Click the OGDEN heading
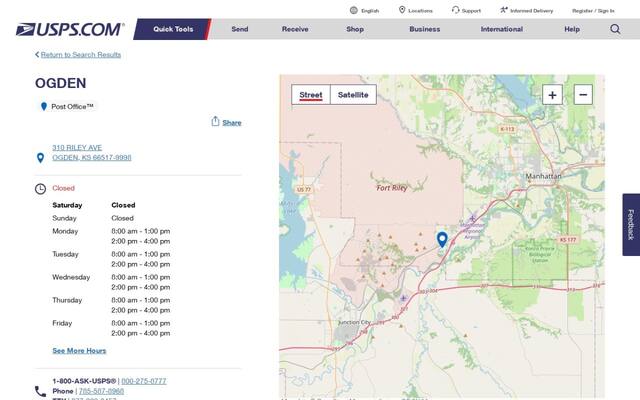Screen dimensions: 640x400 [x=60, y=83]
